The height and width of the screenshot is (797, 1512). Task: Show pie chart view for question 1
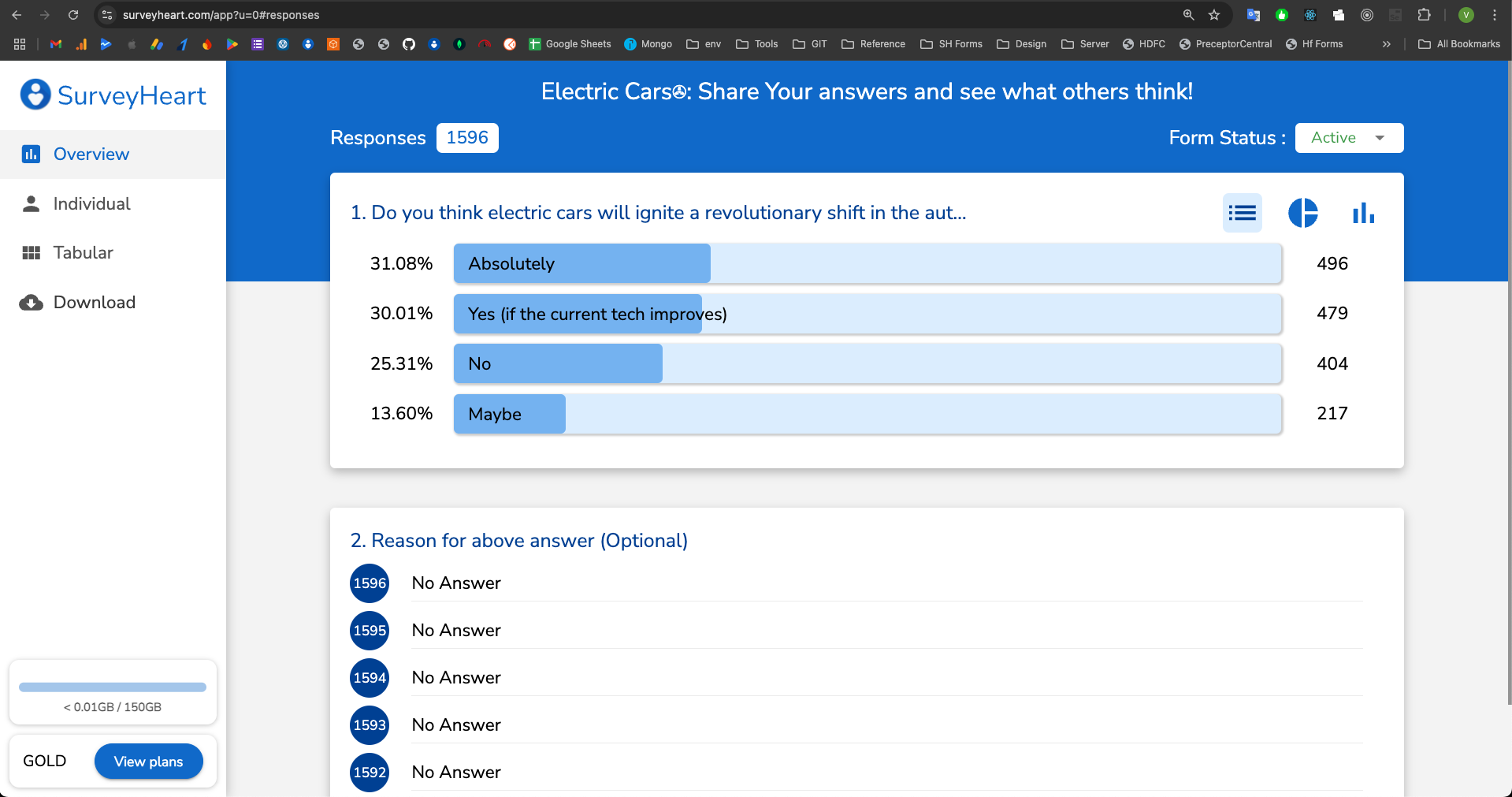(1302, 213)
